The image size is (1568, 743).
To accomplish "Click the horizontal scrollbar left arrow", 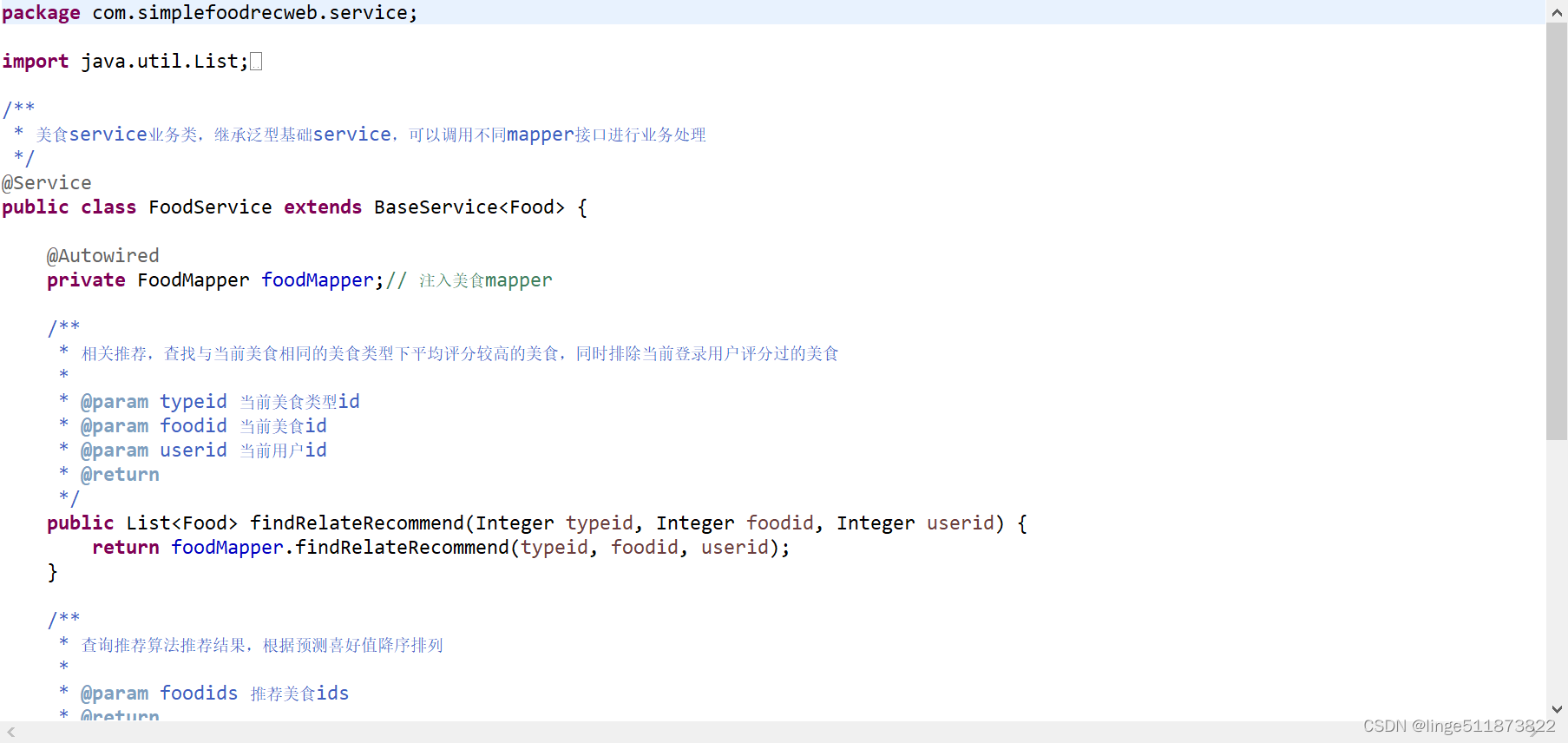I will 11,733.
